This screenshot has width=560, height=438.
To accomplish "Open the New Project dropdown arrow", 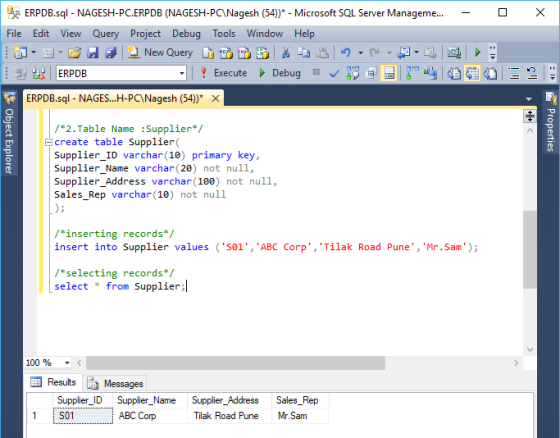I will click(x=34, y=53).
